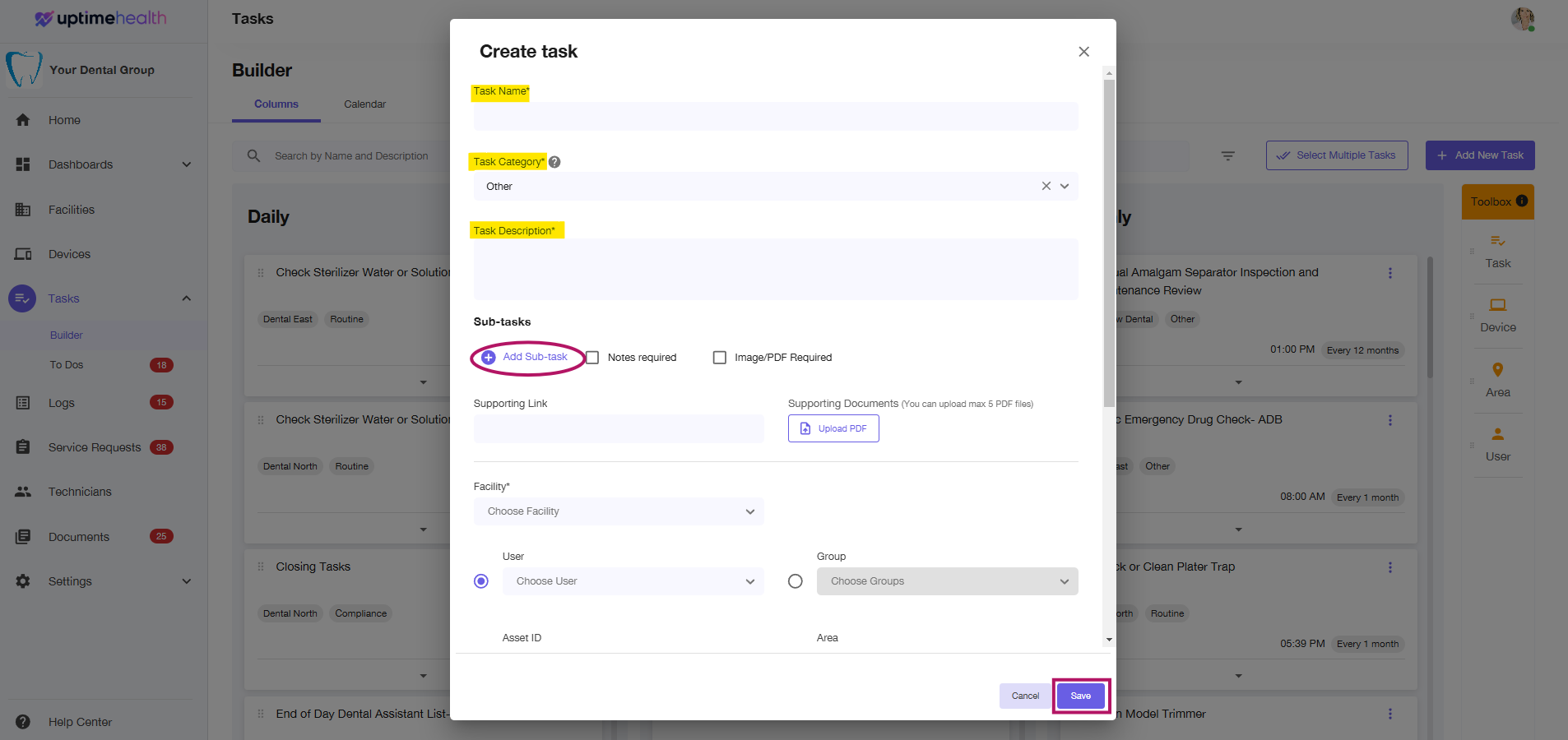
Task: Close the Create task dialog
Action: [1084, 52]
